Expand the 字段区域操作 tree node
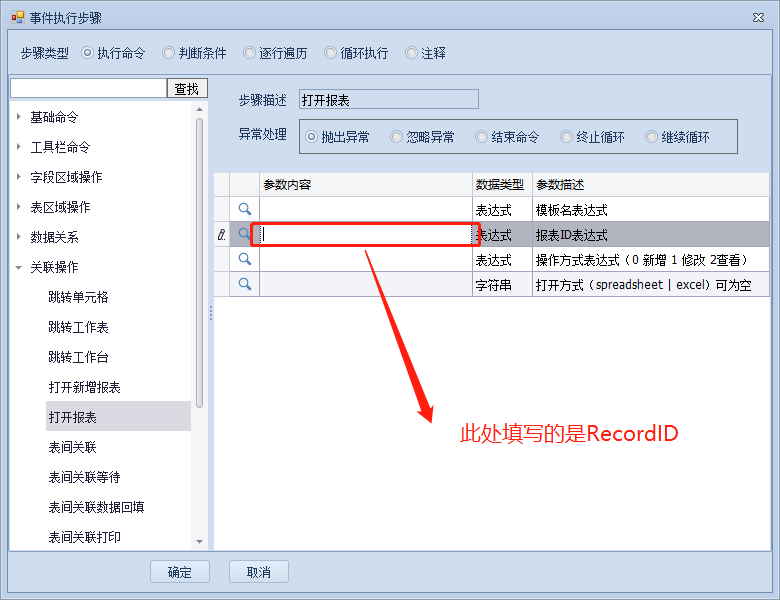This screenshot has width=780, height=600. click(x=19, y=177)
